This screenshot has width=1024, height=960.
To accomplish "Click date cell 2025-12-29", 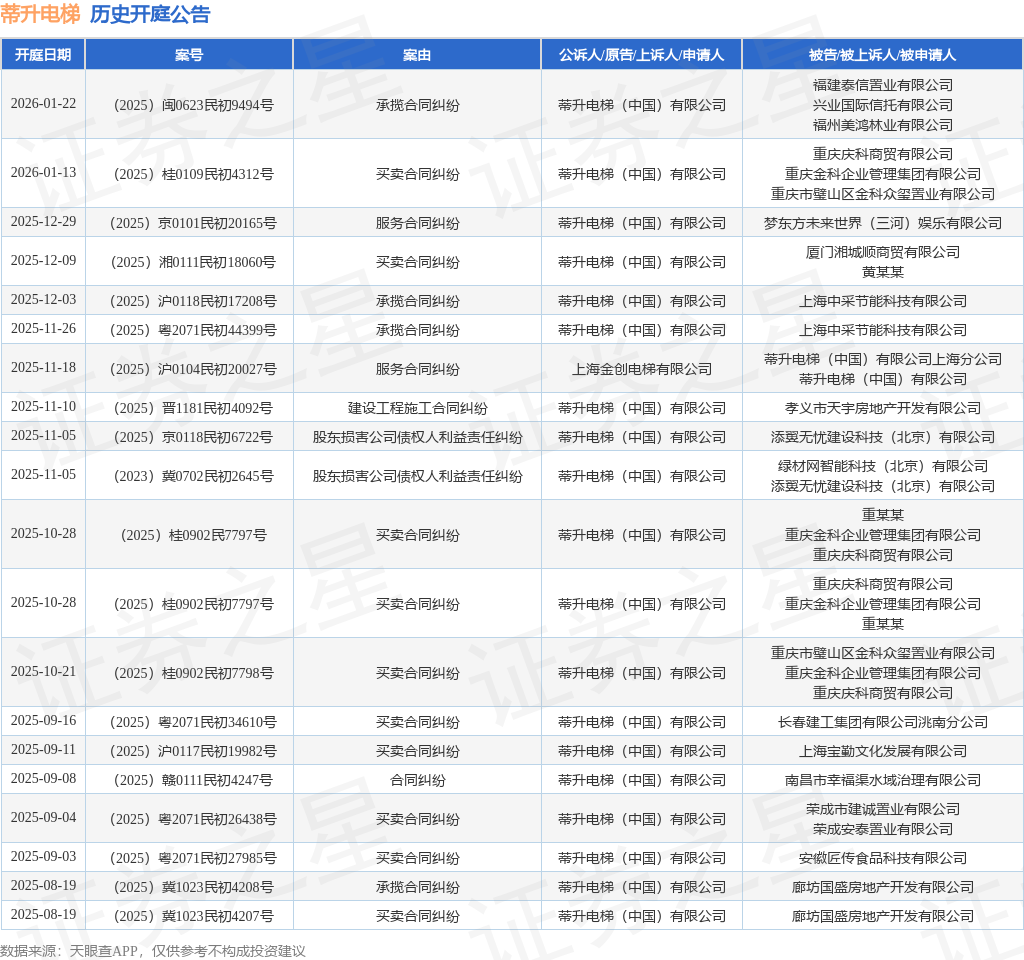I will tap(43, 221).
